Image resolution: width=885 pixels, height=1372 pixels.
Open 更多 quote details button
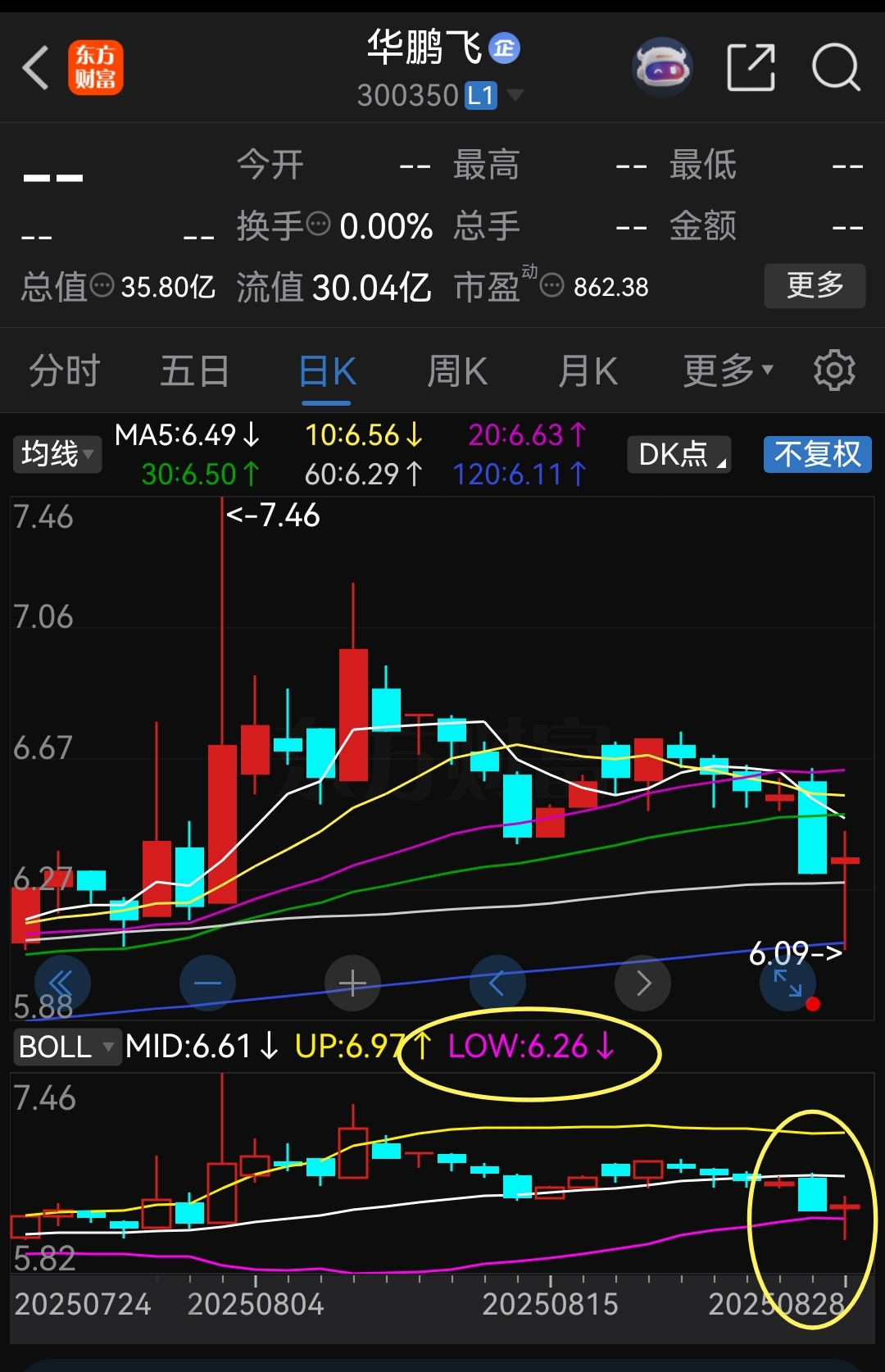click(815, 285)
